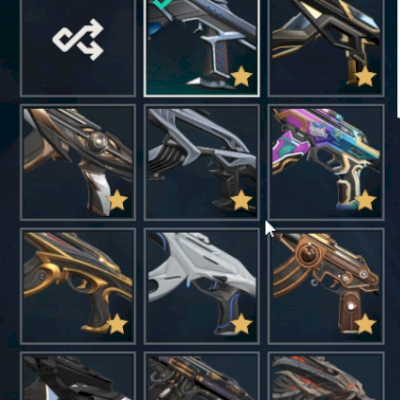Screen dimensions: 400x400
Task: Select the dark black skin in bottom row
Action: pos(78,376)
